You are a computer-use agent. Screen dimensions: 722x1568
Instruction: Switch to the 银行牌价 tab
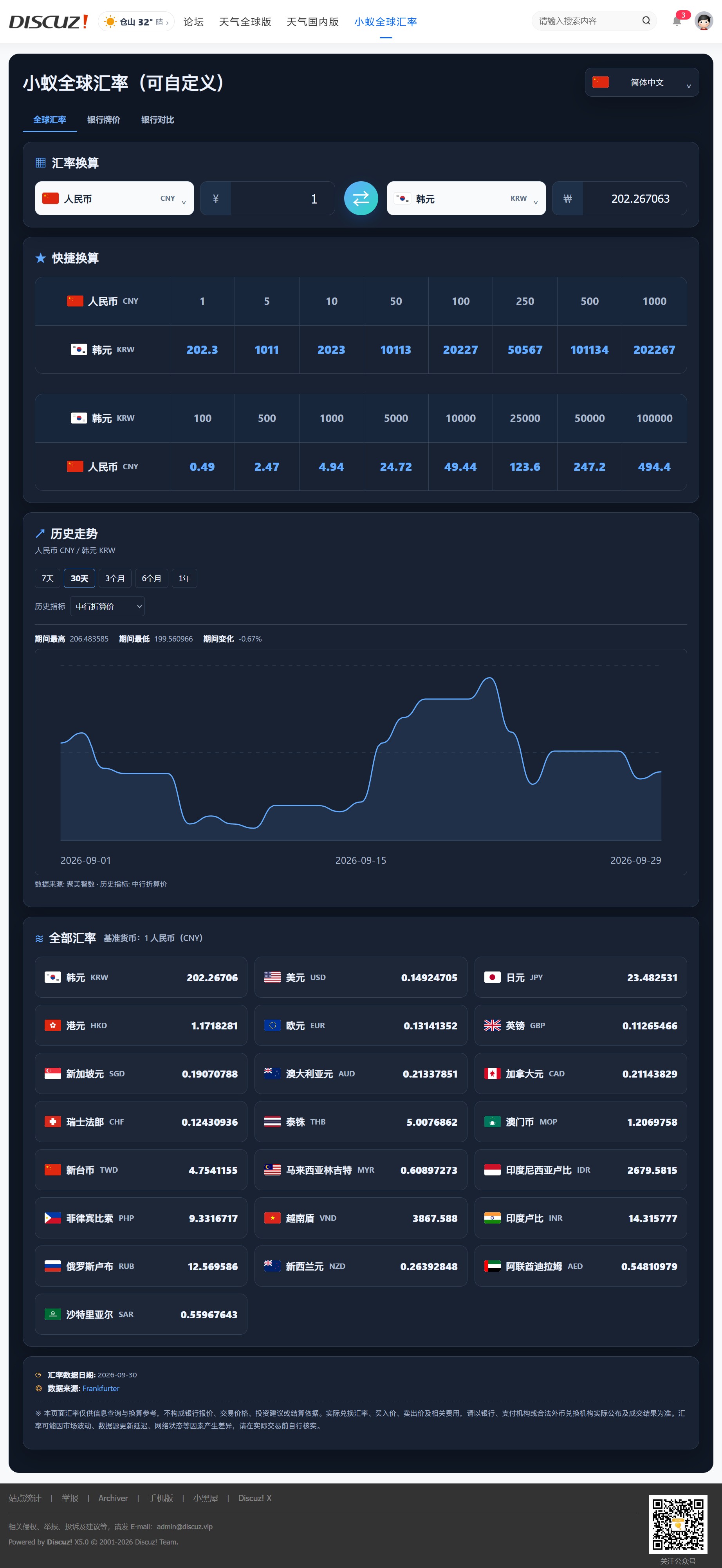pos(103,120)
